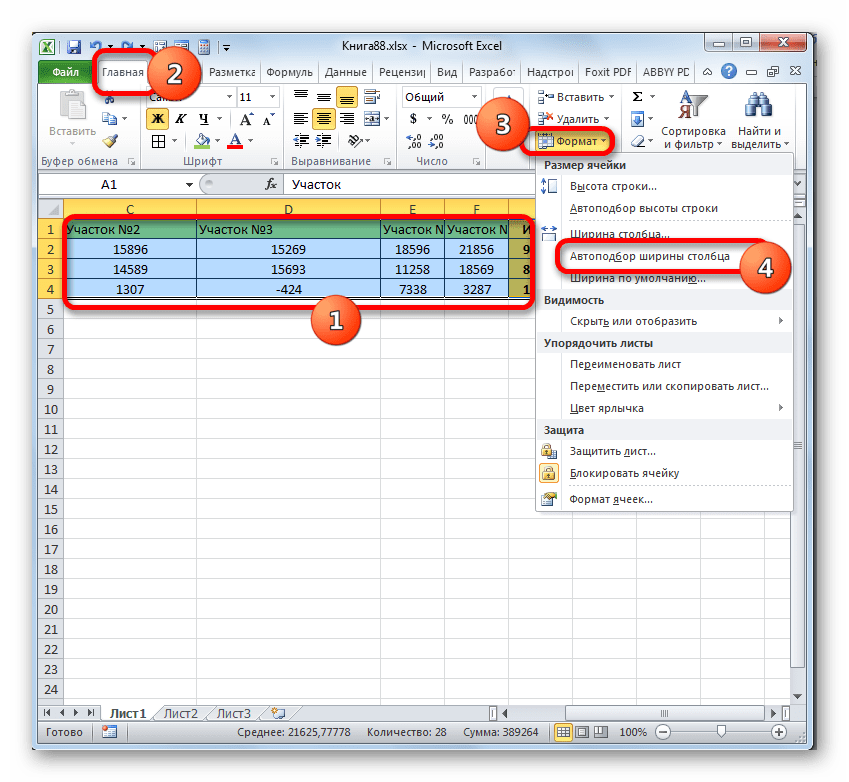Open the Name Box A1 dropdown arrow
Image resolution: width=849 pixels, height=782 pixels.
click(x=189, y=185)
